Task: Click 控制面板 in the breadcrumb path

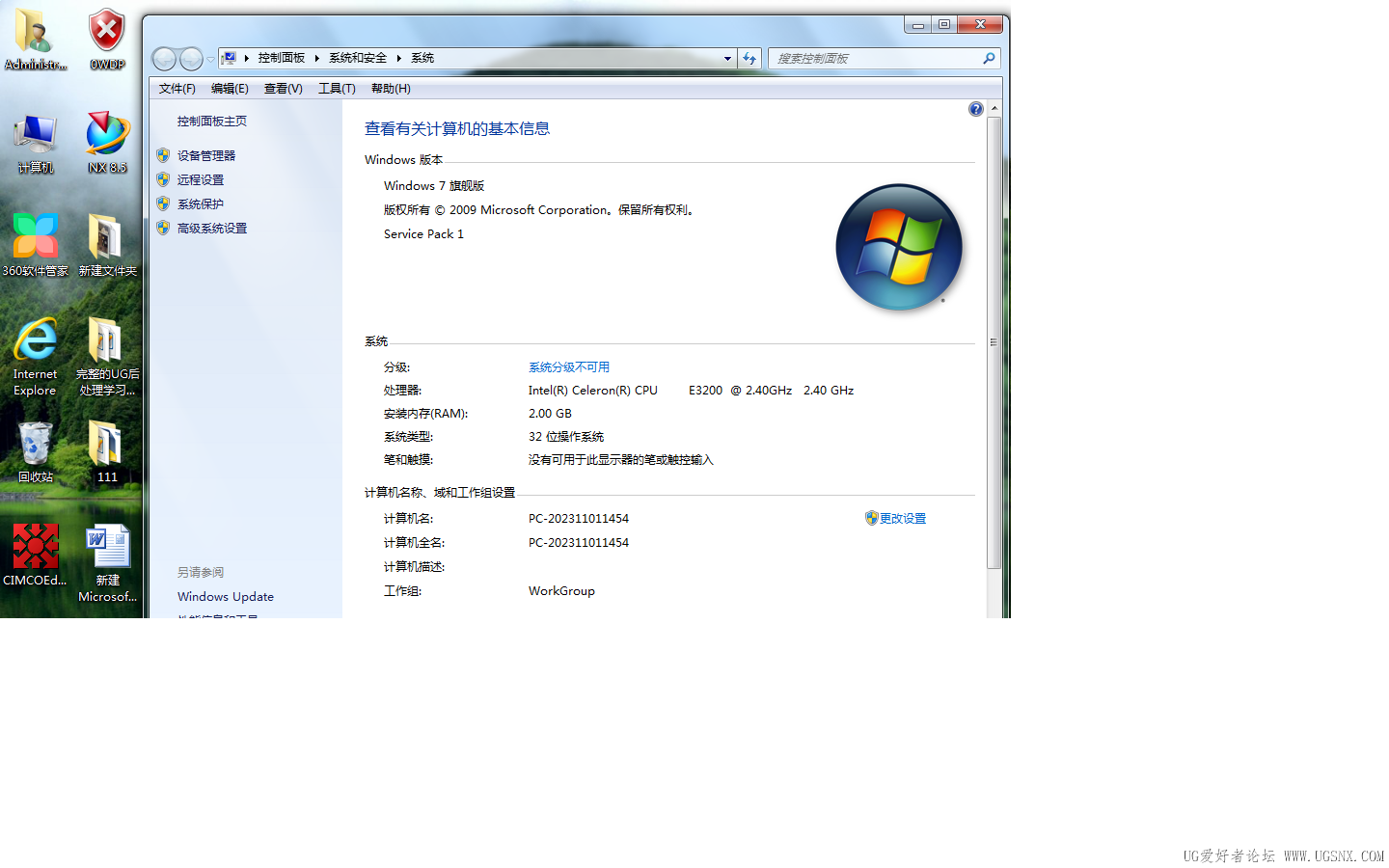Action: (282, 59)
